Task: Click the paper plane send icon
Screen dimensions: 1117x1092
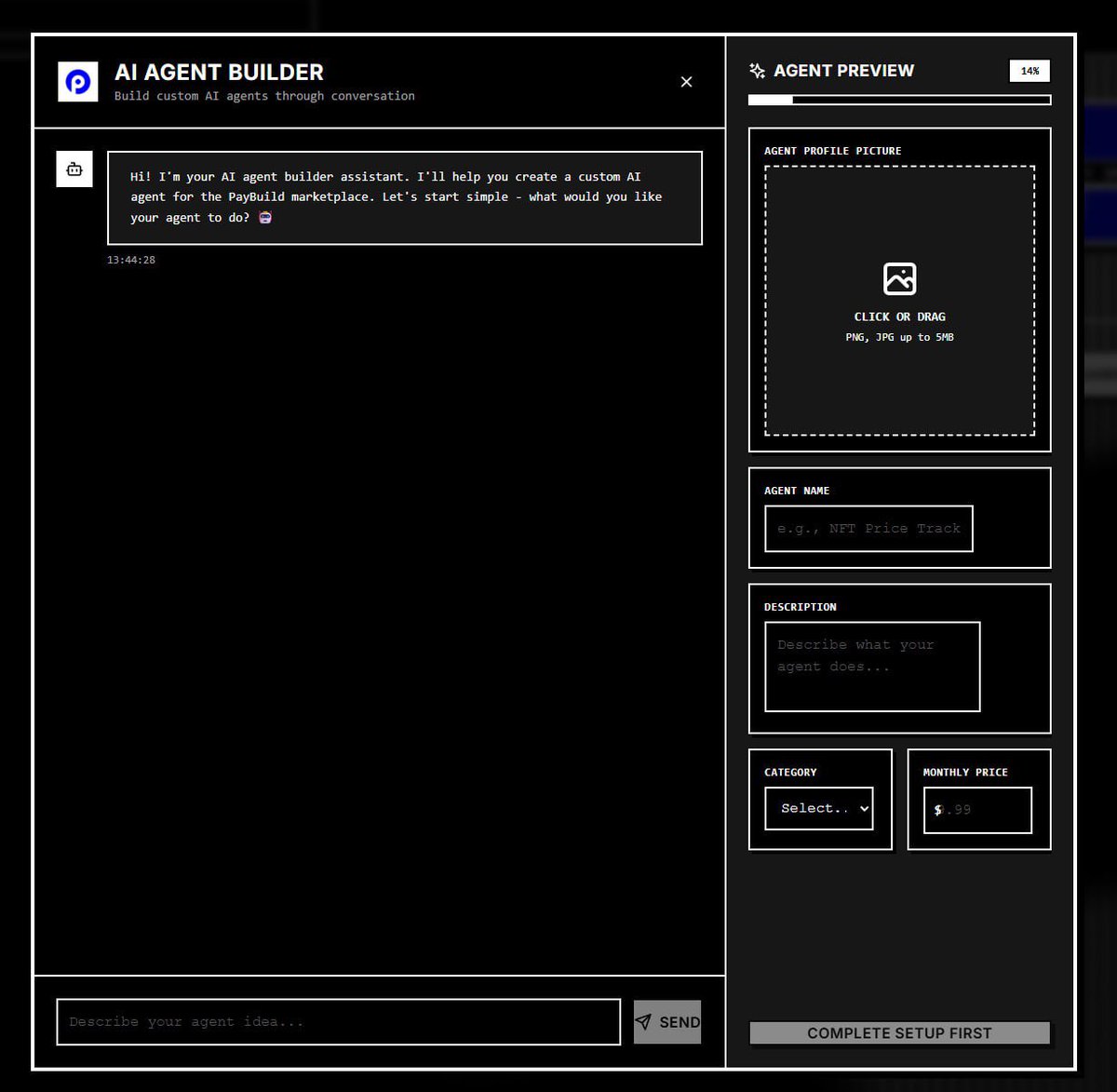Action: coord(643,1022)
